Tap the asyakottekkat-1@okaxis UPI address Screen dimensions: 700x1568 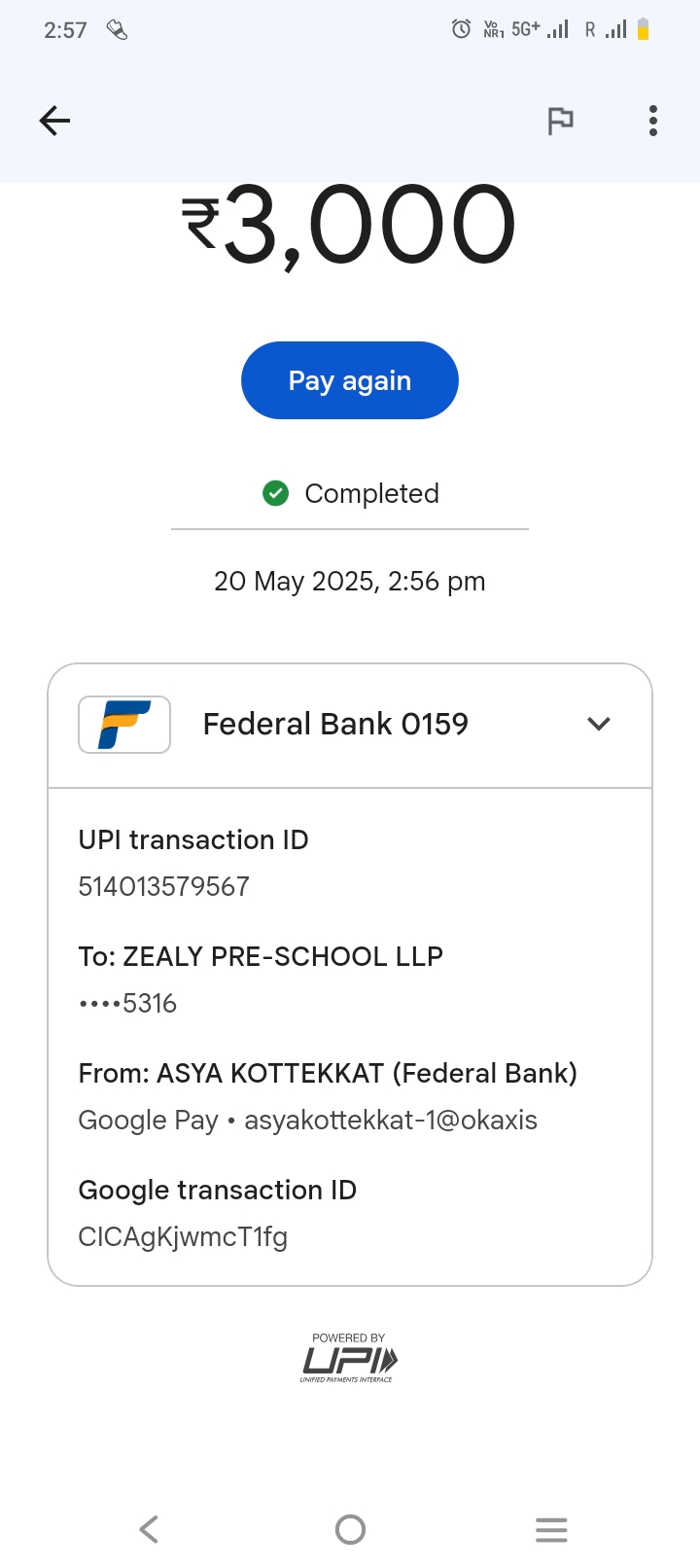[x=391, y=1121]
